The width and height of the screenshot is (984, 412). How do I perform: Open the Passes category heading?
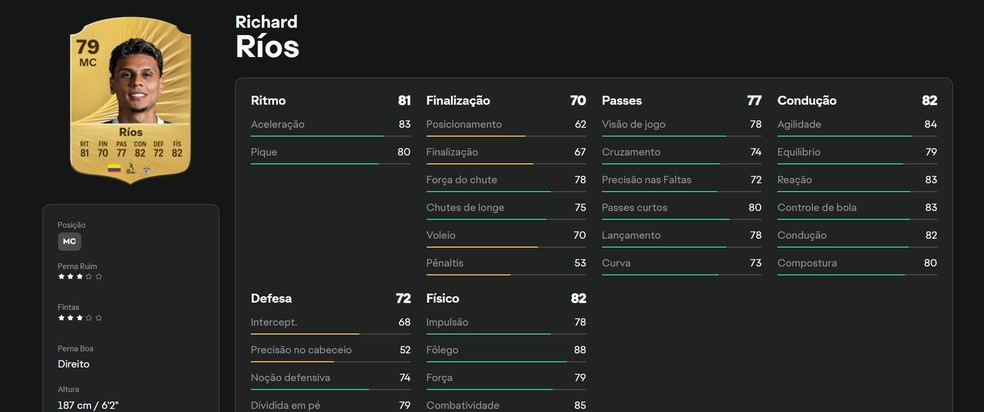point(622,101)
